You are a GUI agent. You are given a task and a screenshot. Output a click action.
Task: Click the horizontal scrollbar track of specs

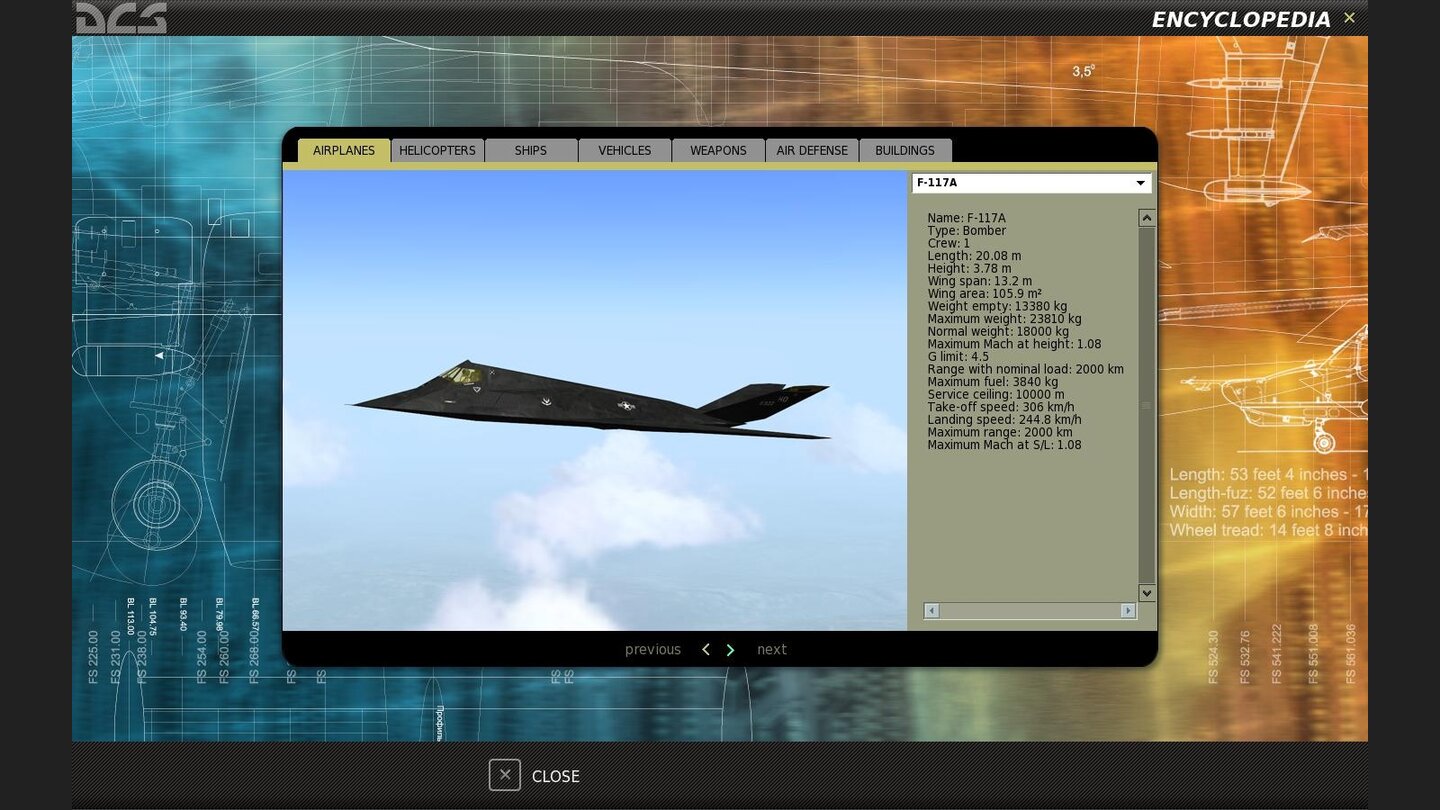click(1030, 611)
